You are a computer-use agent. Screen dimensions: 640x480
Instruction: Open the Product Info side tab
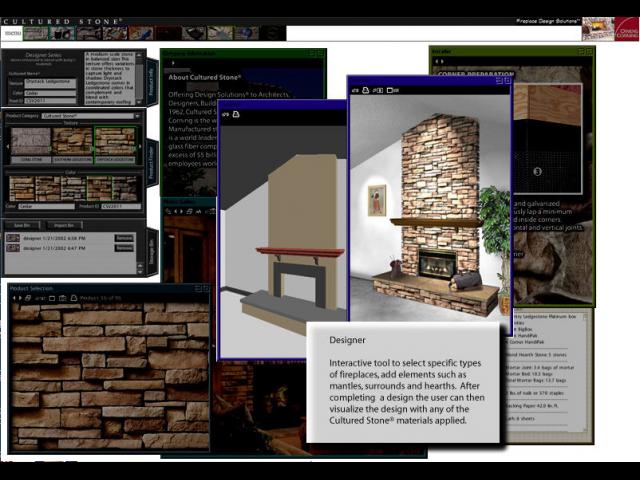(x=151, y=82)
